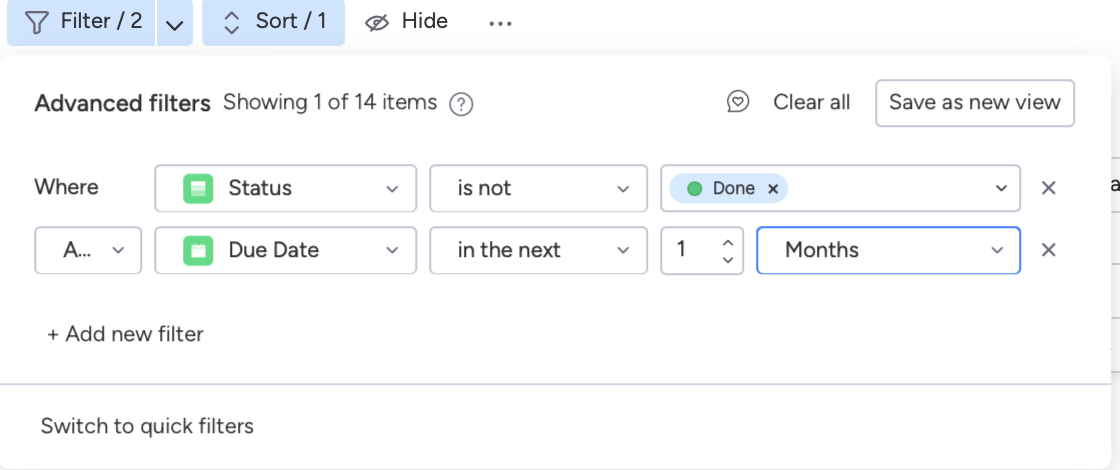The height and width of the screenshot is (470, 1120).
Task: Click the help question mark icon
Action: (461, 104)
